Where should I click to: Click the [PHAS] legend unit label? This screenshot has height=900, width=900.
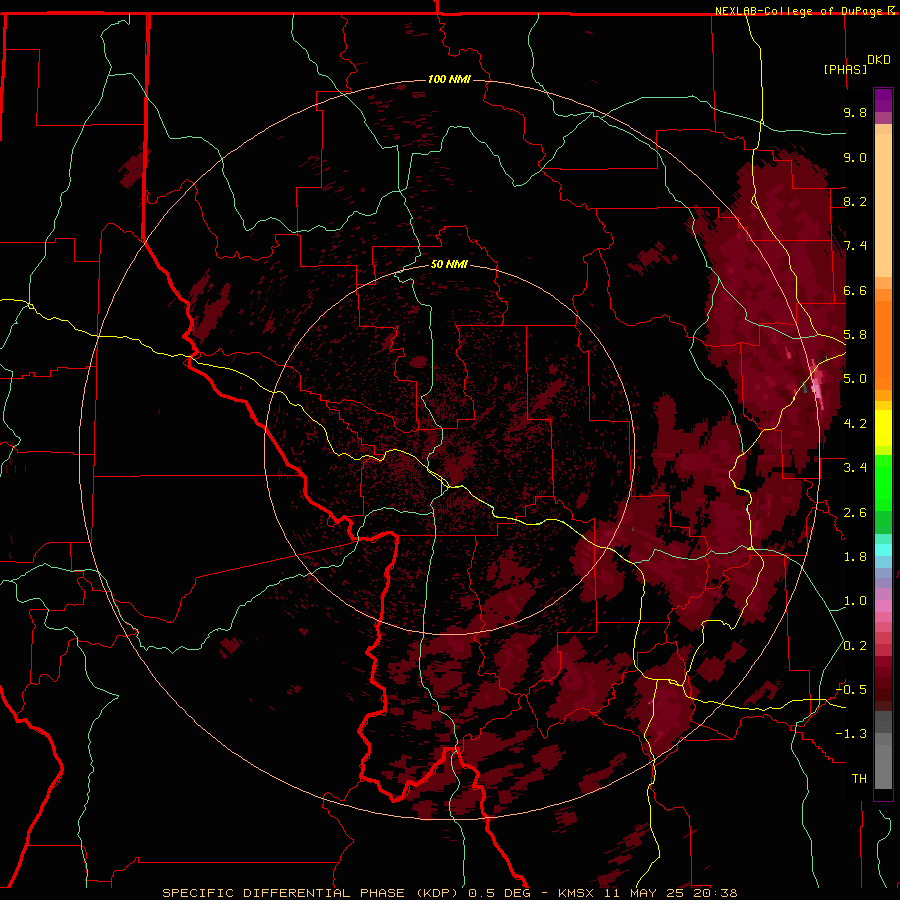[845, 69]
